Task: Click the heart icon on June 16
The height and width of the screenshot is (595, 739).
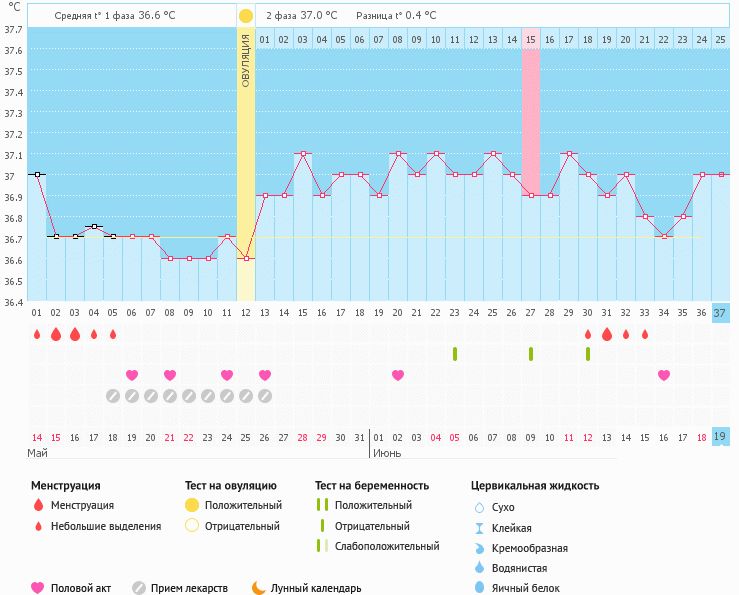Action: click(x=664, y=375)
